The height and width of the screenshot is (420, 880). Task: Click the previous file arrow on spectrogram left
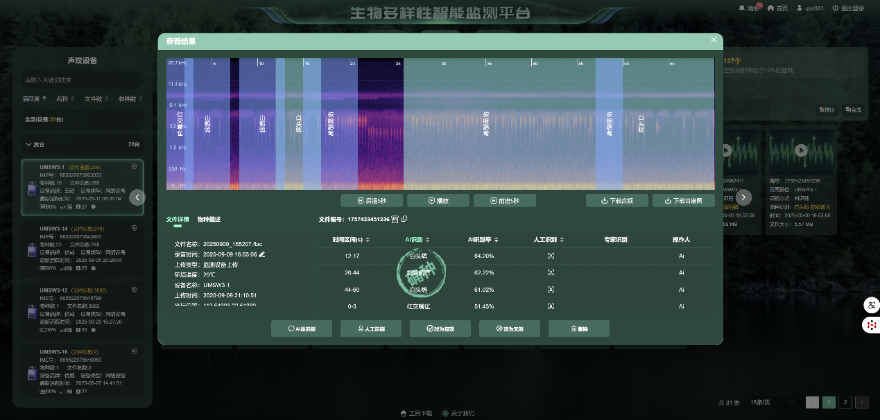(x=139, y=197)
